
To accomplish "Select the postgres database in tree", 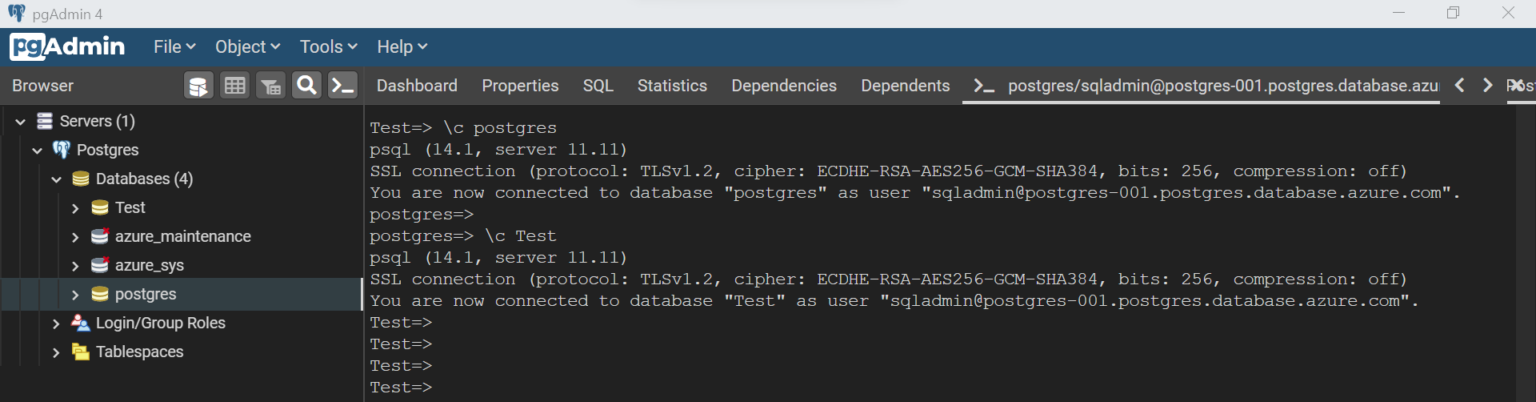I will [x=145, y=294].
